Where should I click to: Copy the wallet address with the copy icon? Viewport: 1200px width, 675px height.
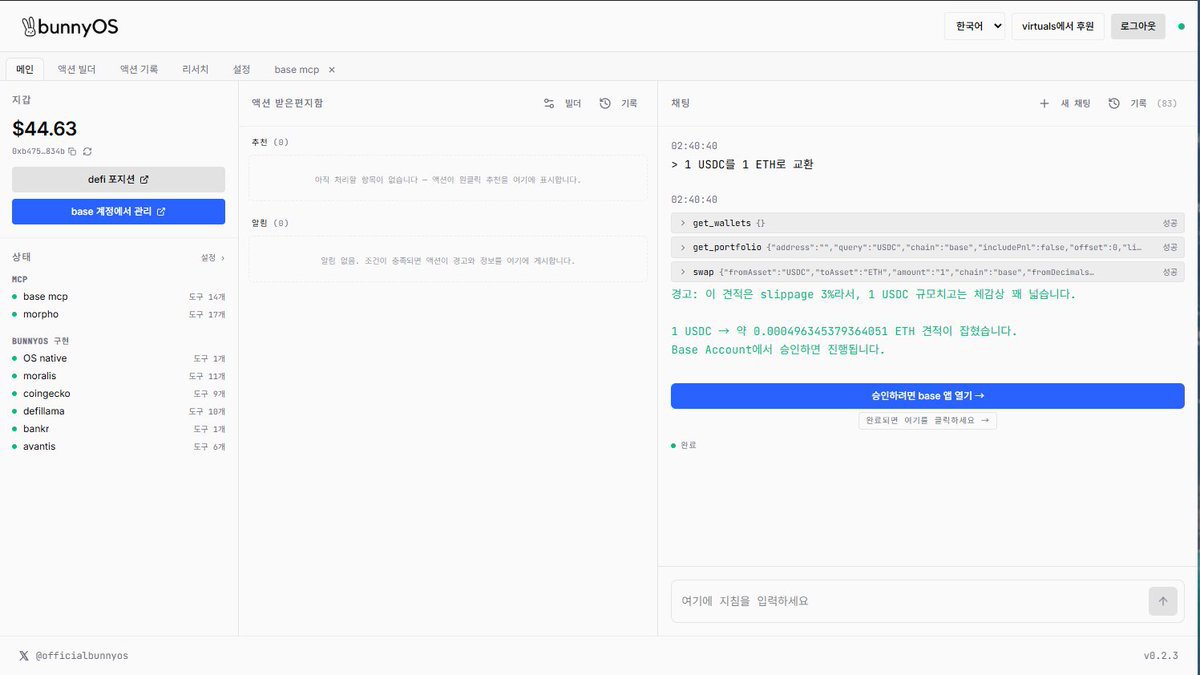coord(72,151)
